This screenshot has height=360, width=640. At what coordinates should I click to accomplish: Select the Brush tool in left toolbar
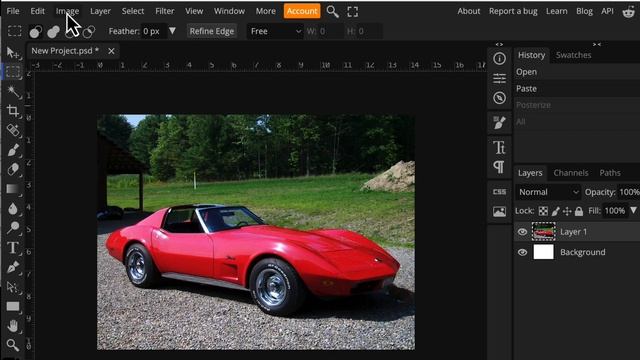(x=13, y=150)
